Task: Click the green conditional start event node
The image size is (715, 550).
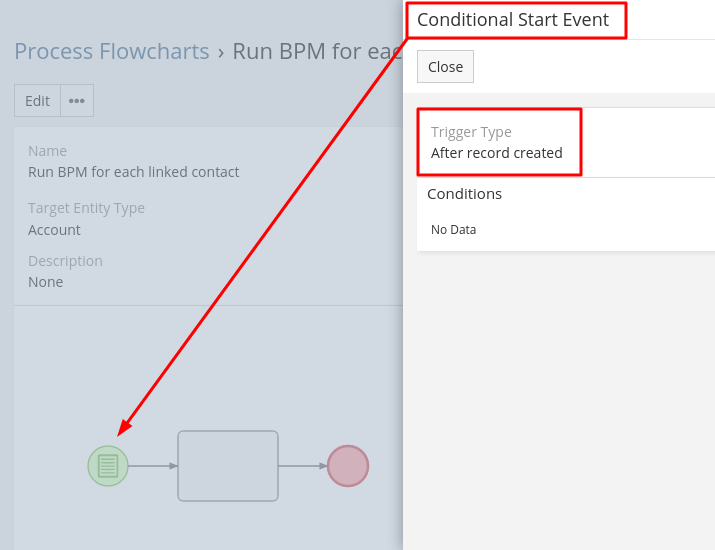Action: pos(108,466)
